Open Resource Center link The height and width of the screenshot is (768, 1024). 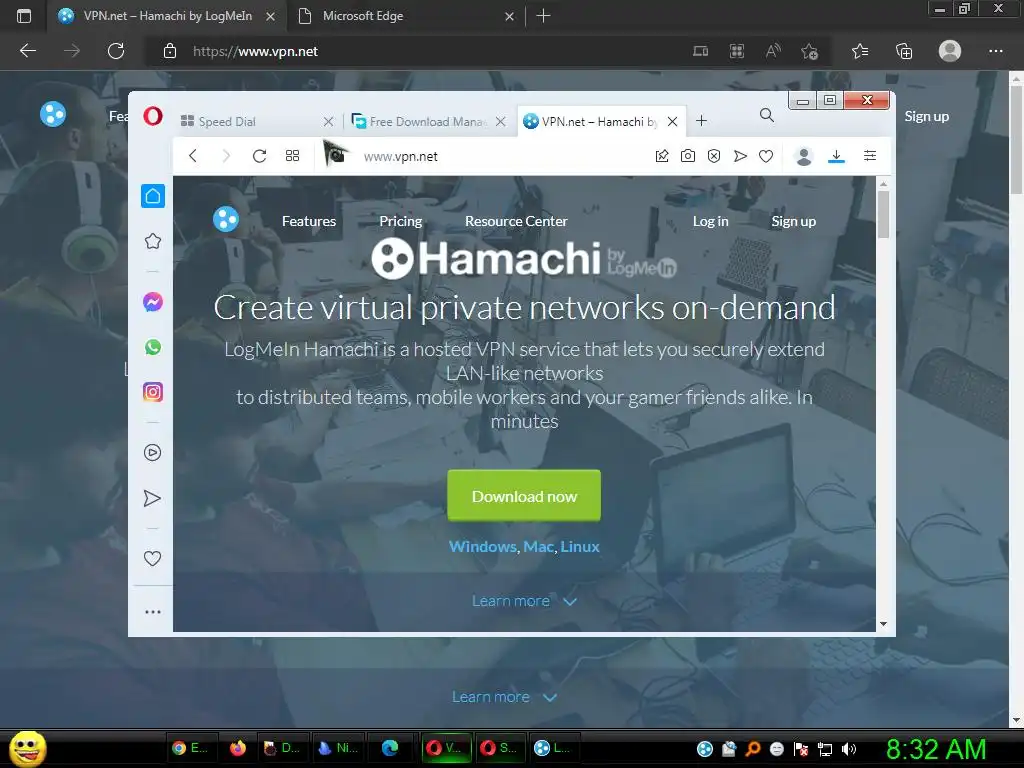(x=516, y=221)
